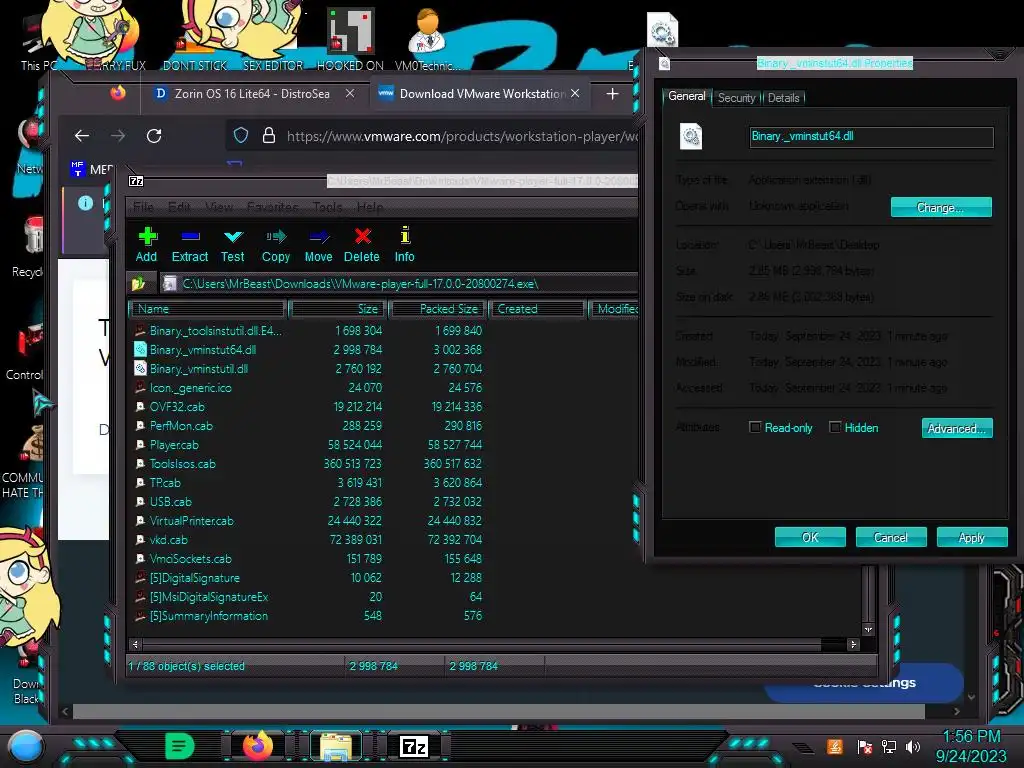Sort by the Packed Size column header
The image size is (1024, 768).
(x=436, y=309)
